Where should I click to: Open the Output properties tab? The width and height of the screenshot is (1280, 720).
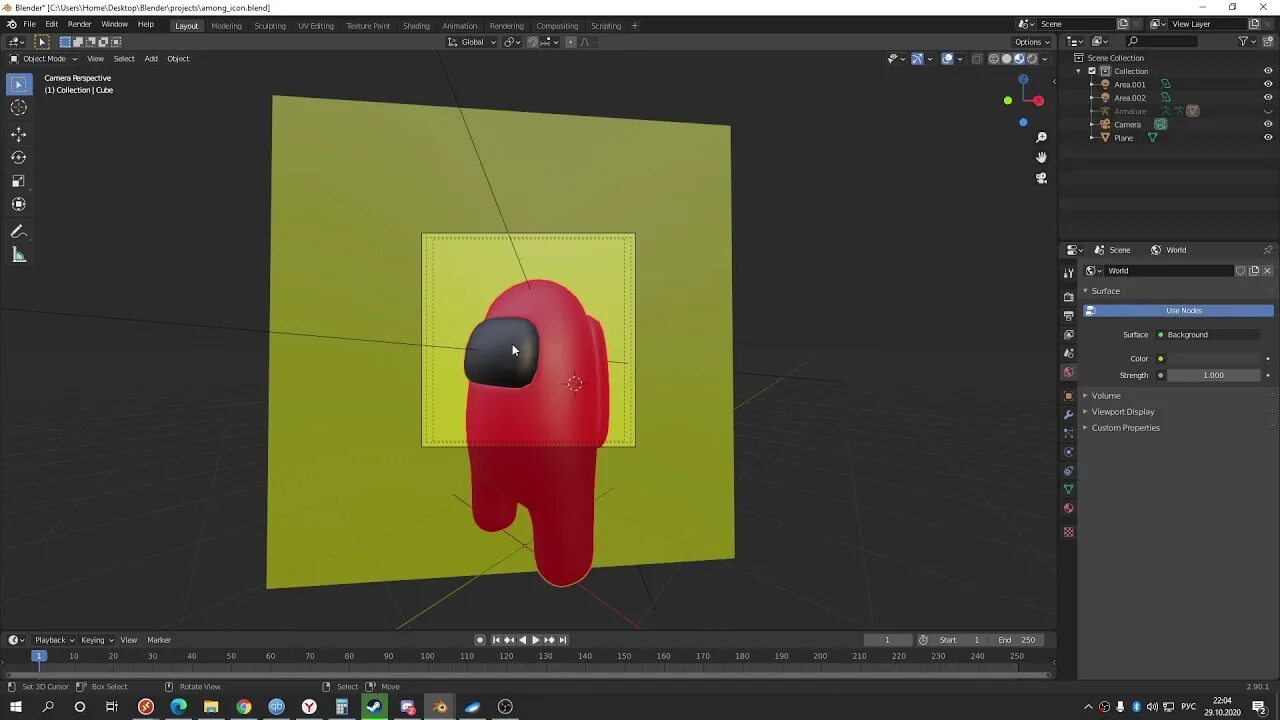click(1068, 316)
